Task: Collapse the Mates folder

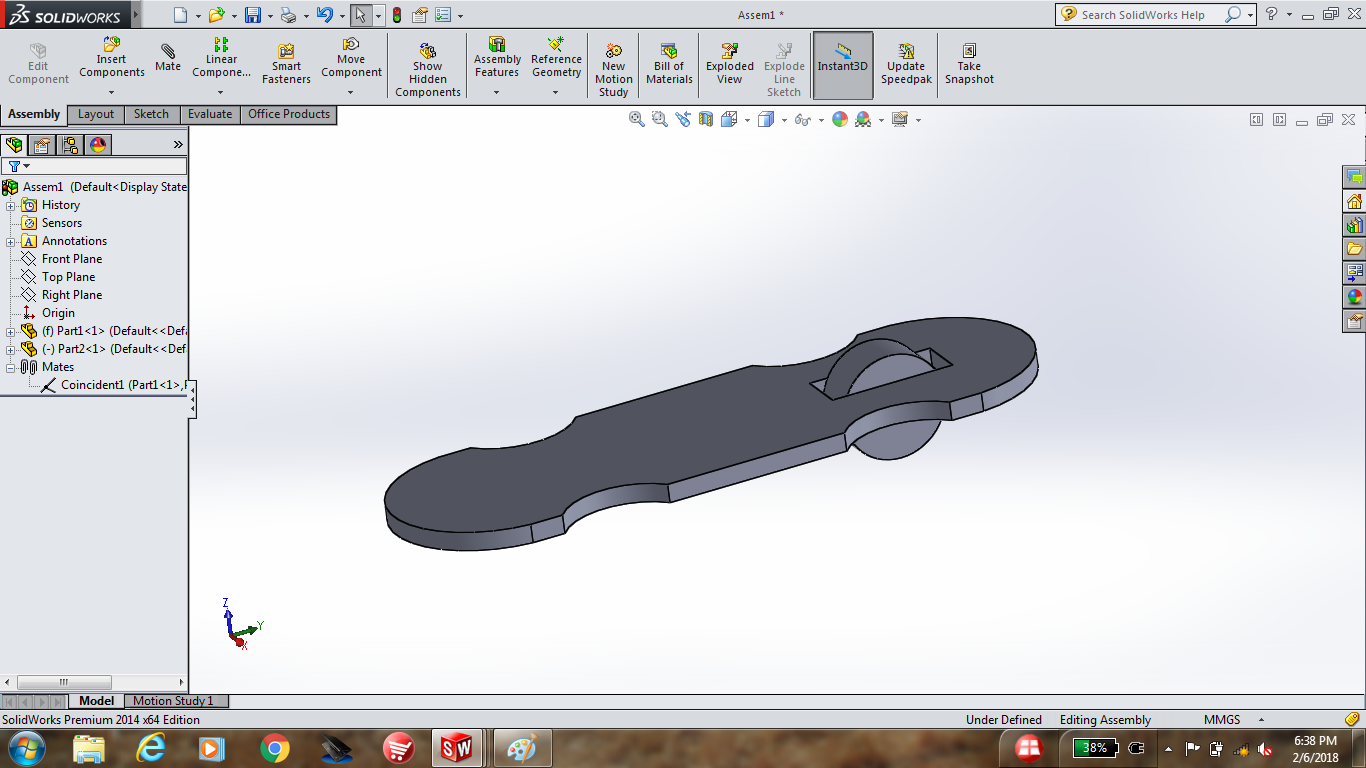Action: 10,367
